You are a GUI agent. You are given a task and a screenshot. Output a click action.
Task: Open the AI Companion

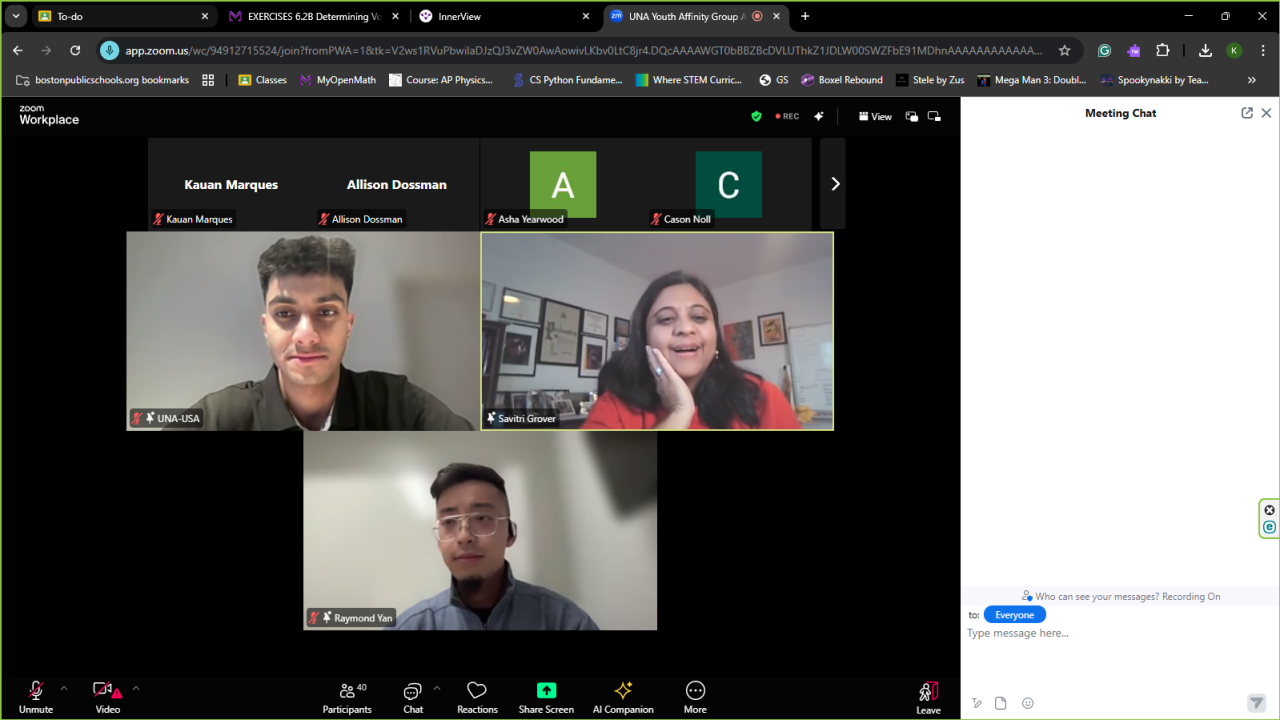623,697
